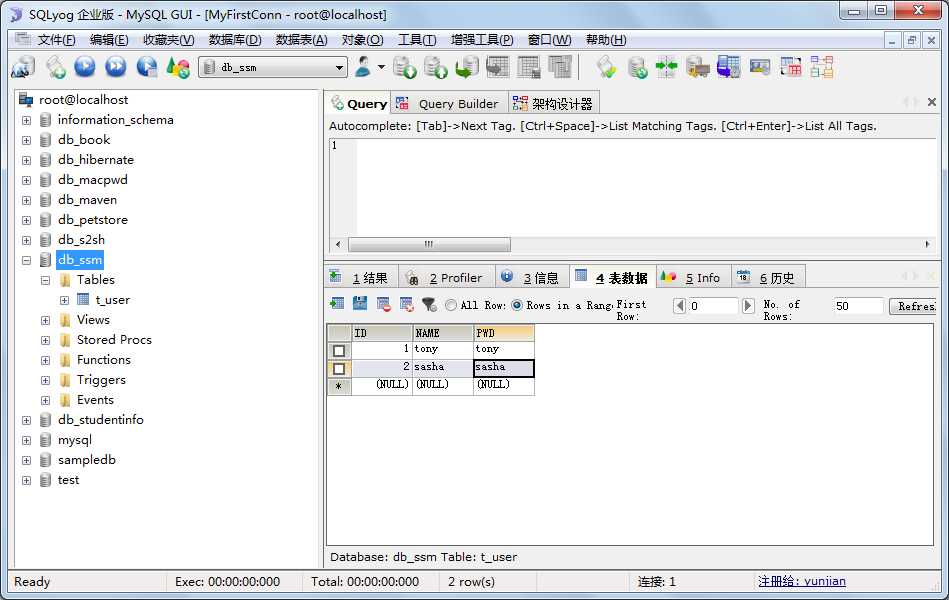Expand the t_user table node

coord(64,300)
